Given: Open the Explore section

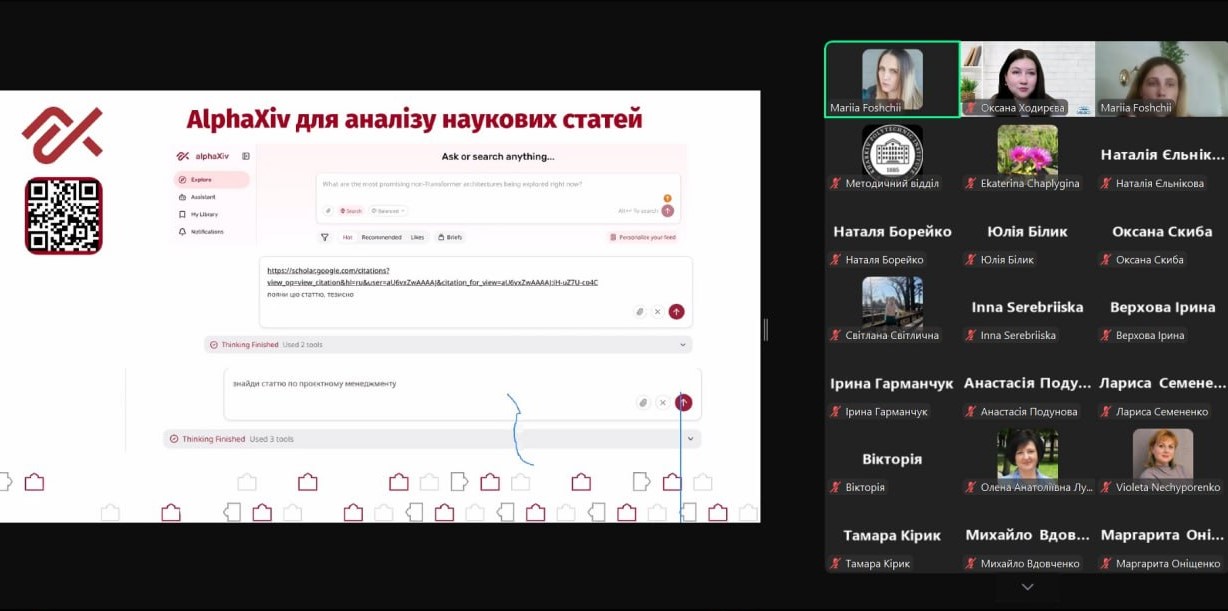Looking at the screenshot, I should click(211, 180).
